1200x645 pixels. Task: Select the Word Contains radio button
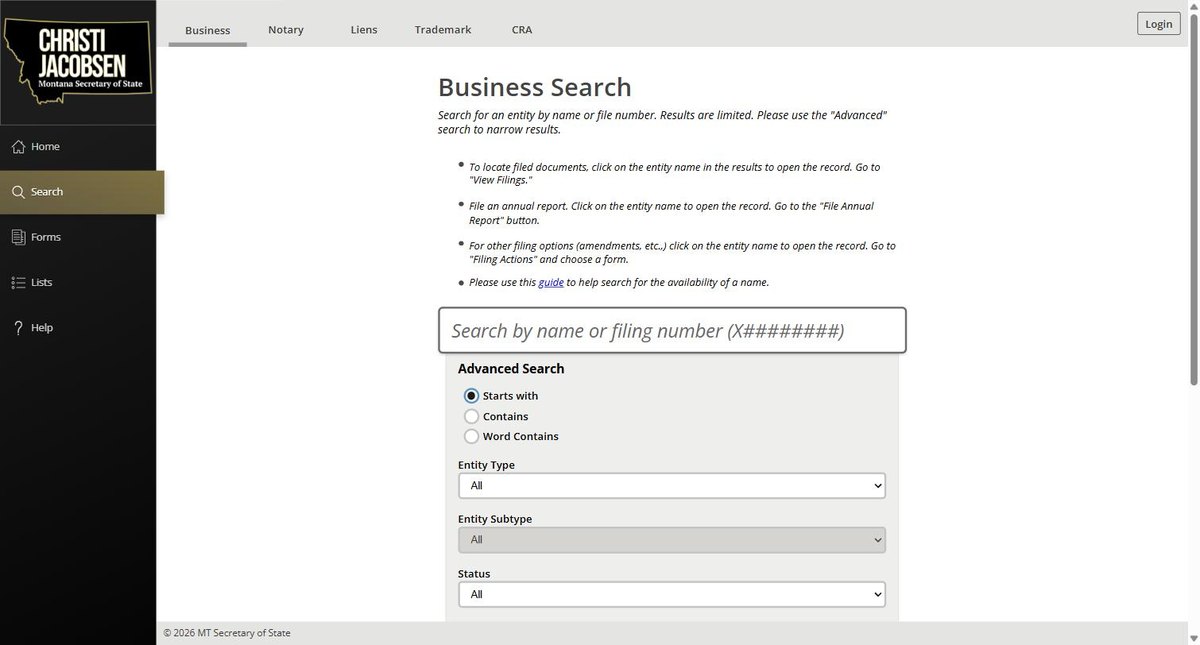coord(472,436)
